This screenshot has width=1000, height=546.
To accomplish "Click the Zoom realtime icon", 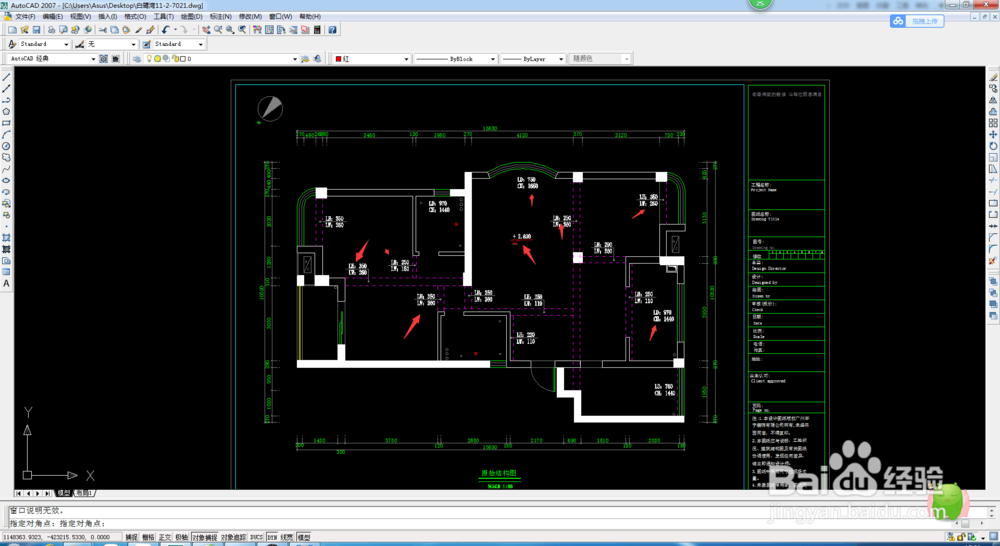I will point(218,30).
